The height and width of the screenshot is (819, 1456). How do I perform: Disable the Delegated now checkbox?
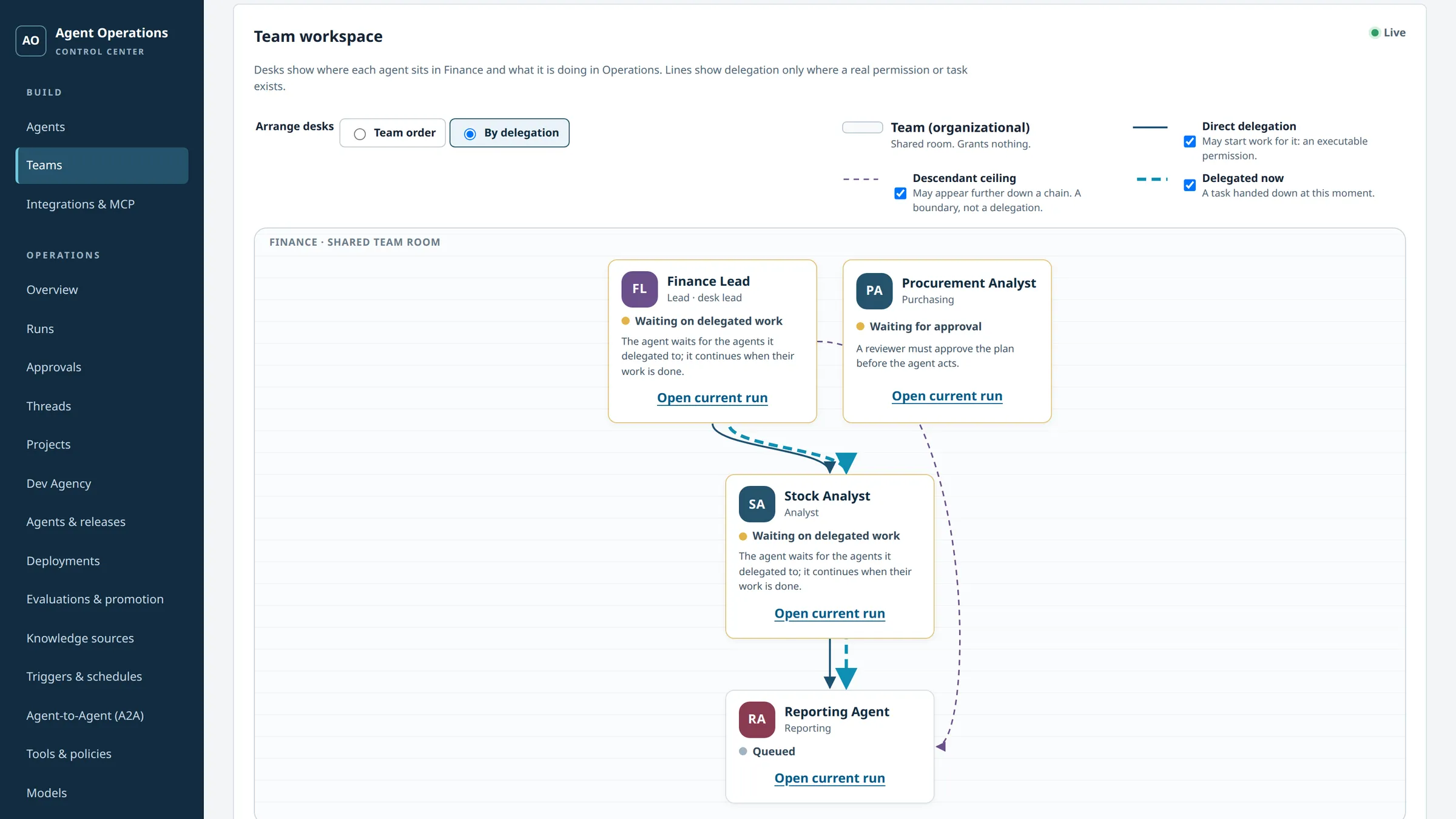[x=1190, y=185]
